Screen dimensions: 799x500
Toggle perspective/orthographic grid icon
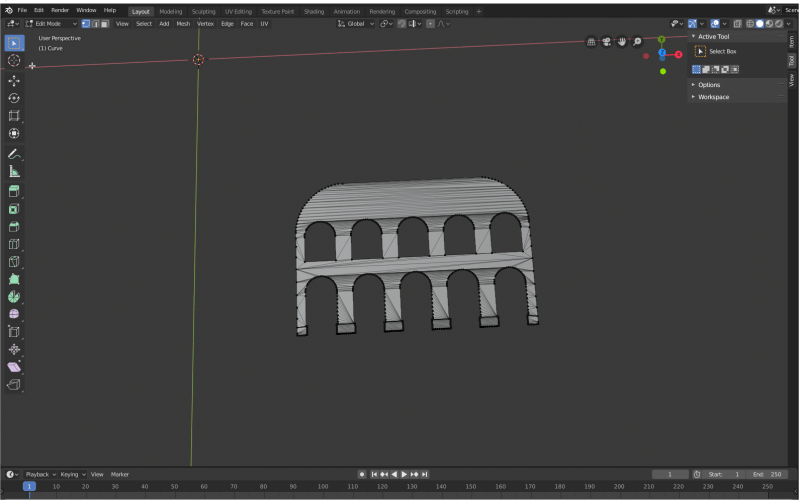pyautogui.click(x=591, y=42)
